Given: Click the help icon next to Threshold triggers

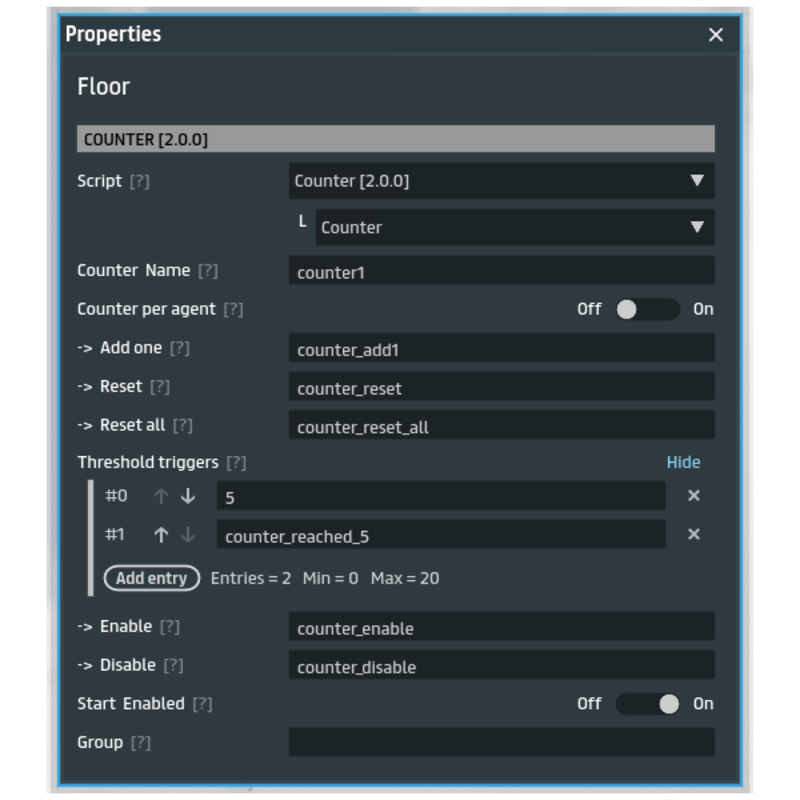Looking at the screenshot, I should point(236,463).
